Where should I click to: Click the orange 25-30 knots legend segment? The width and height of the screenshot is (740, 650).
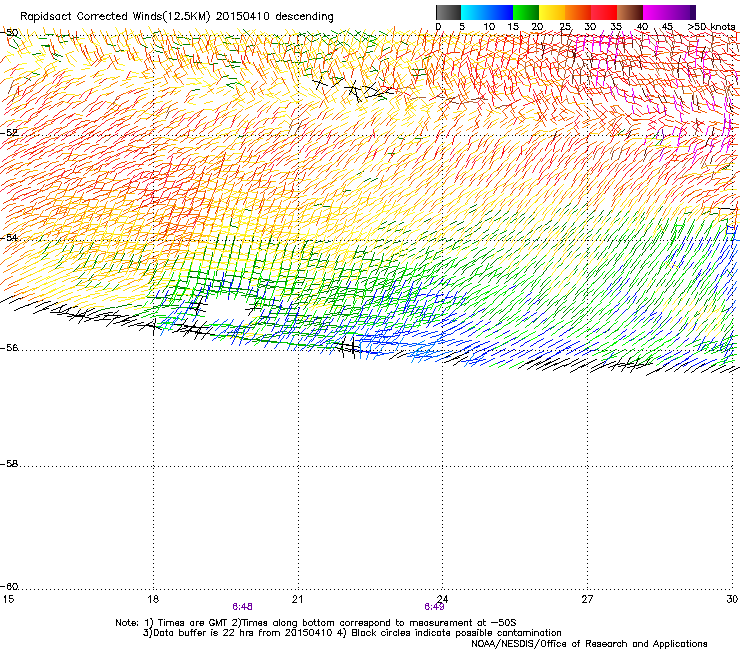coord(578,12)
